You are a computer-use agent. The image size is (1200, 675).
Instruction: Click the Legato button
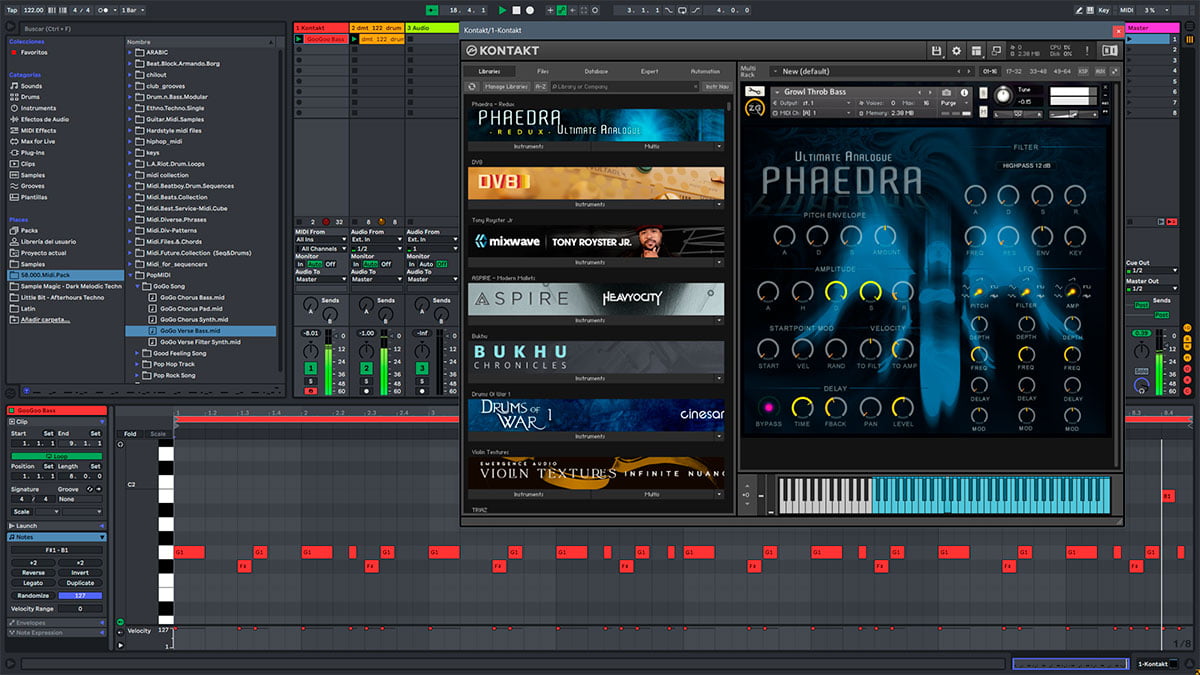33,583
